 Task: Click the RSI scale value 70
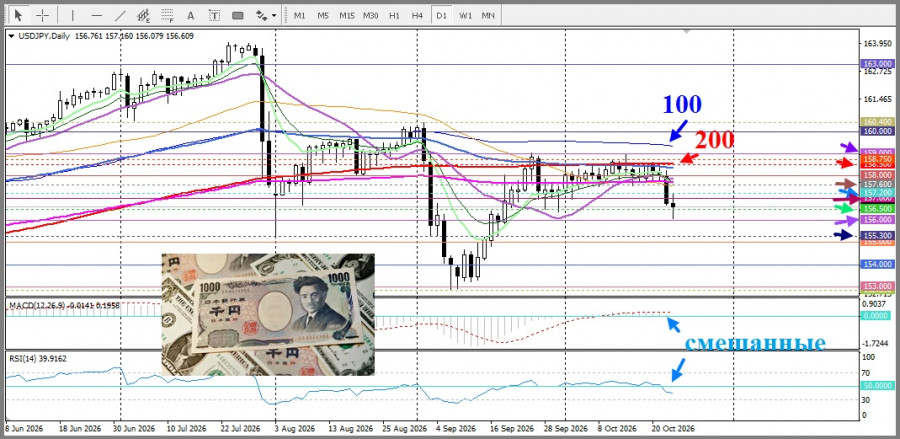pyautogui.click(x=868, y=372)
